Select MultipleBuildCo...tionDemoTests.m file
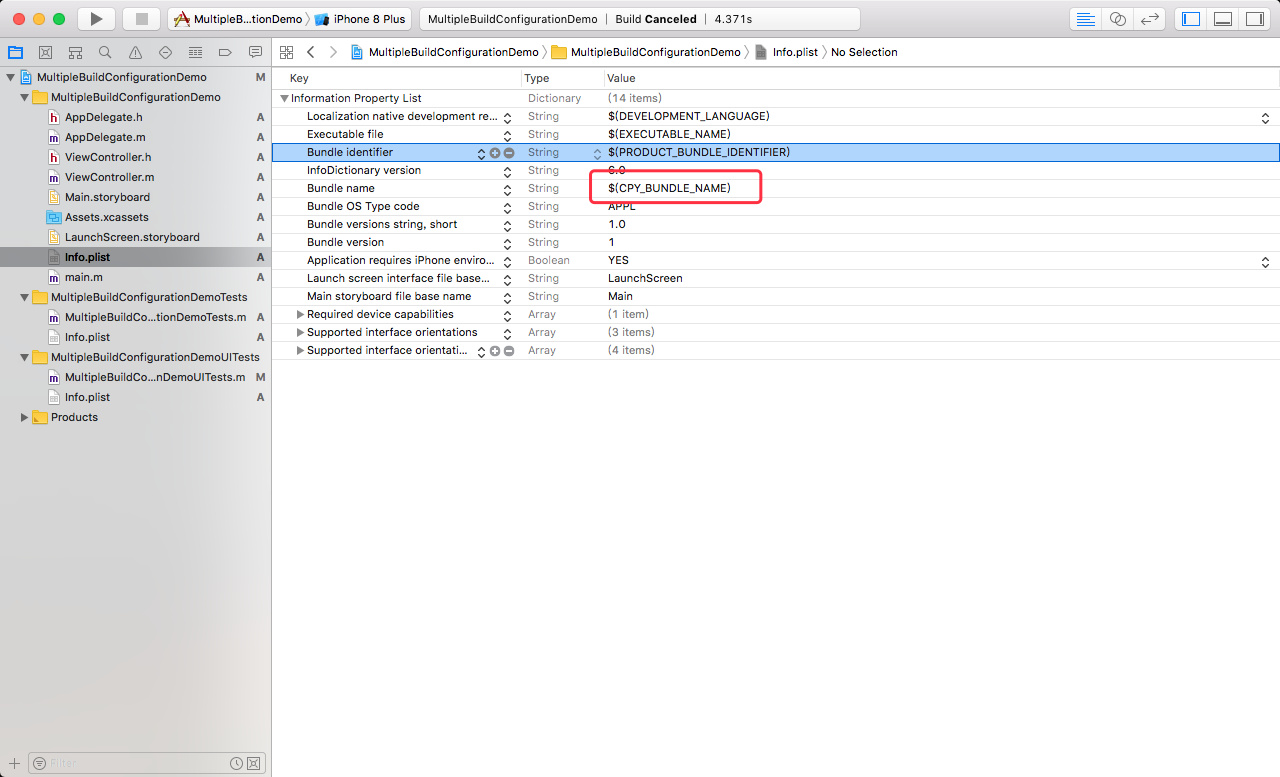 tap(155, 317)
